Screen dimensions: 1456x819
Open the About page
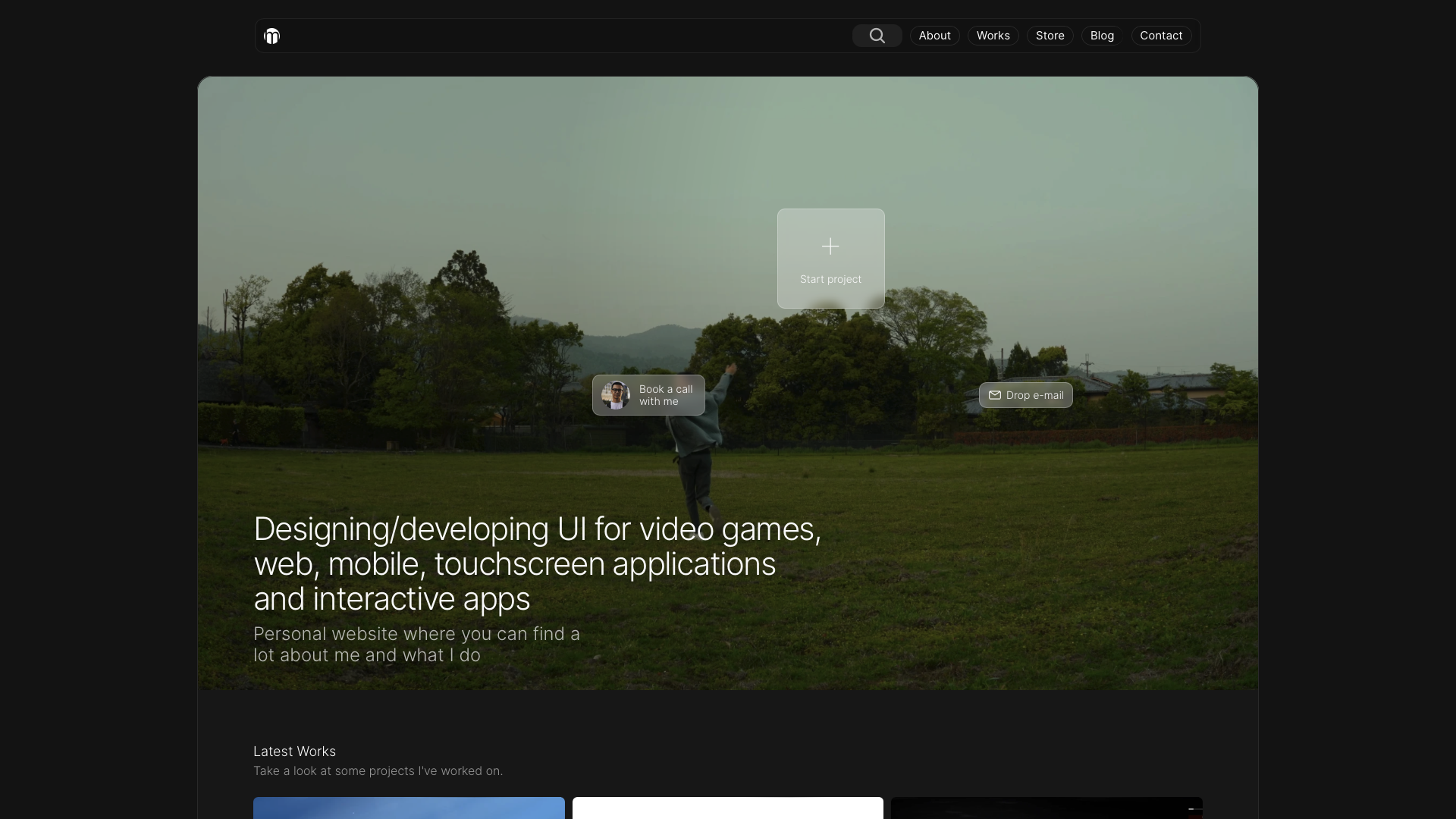[x=934, y=36]
